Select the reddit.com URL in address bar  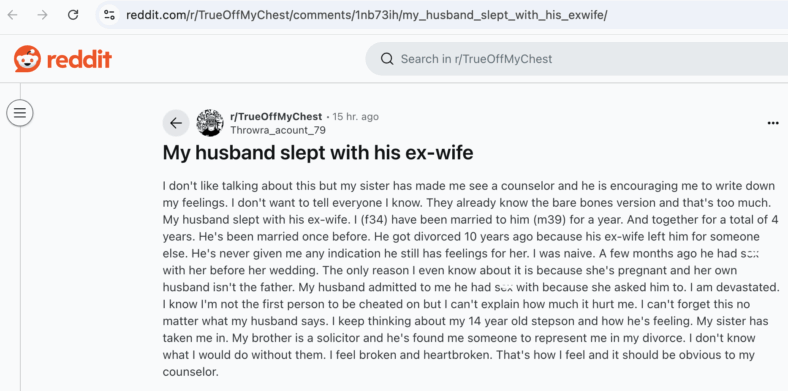tap(366, 15)
